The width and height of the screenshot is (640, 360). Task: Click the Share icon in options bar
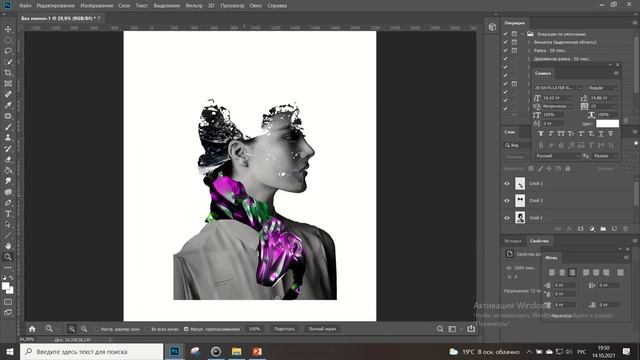click(x=471, y=329)
